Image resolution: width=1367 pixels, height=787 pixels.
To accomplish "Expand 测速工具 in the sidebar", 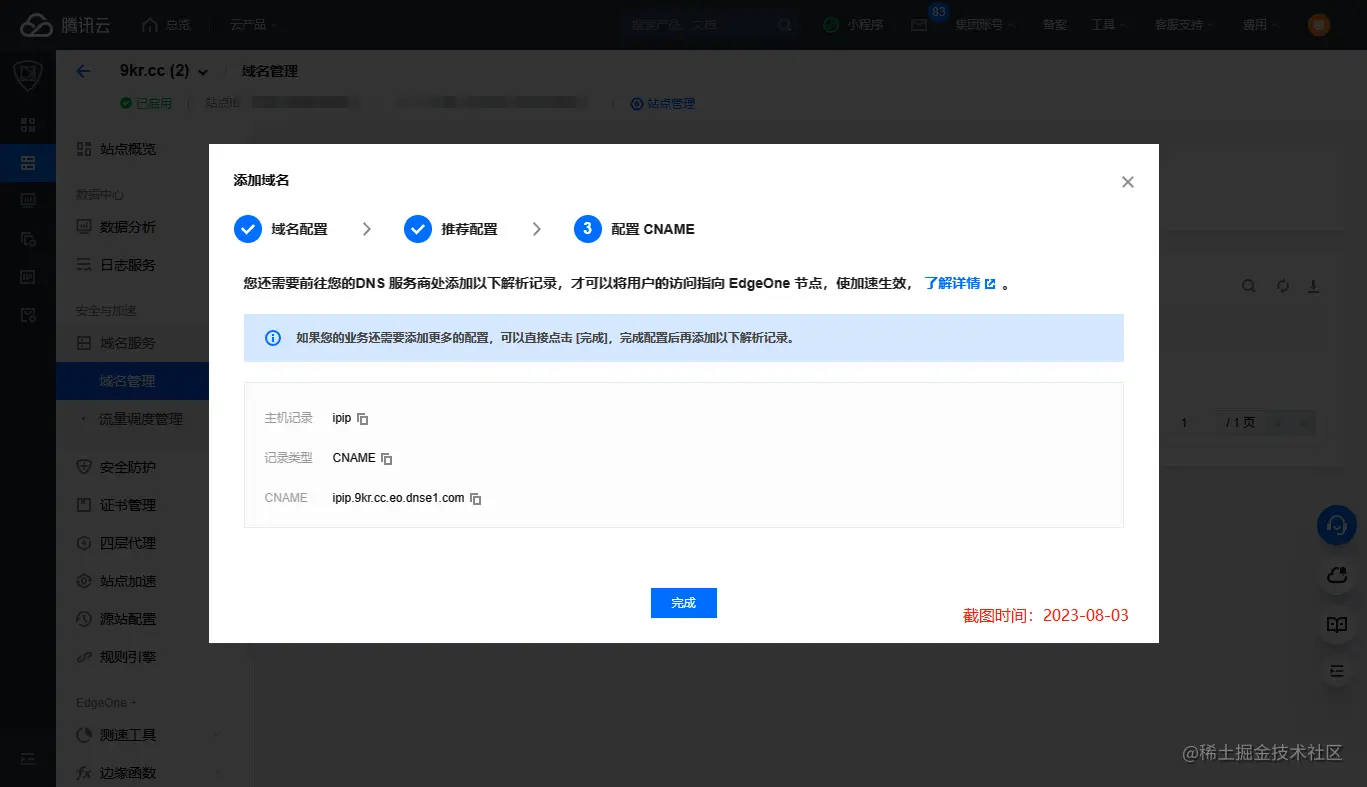I will pos(148,735).
